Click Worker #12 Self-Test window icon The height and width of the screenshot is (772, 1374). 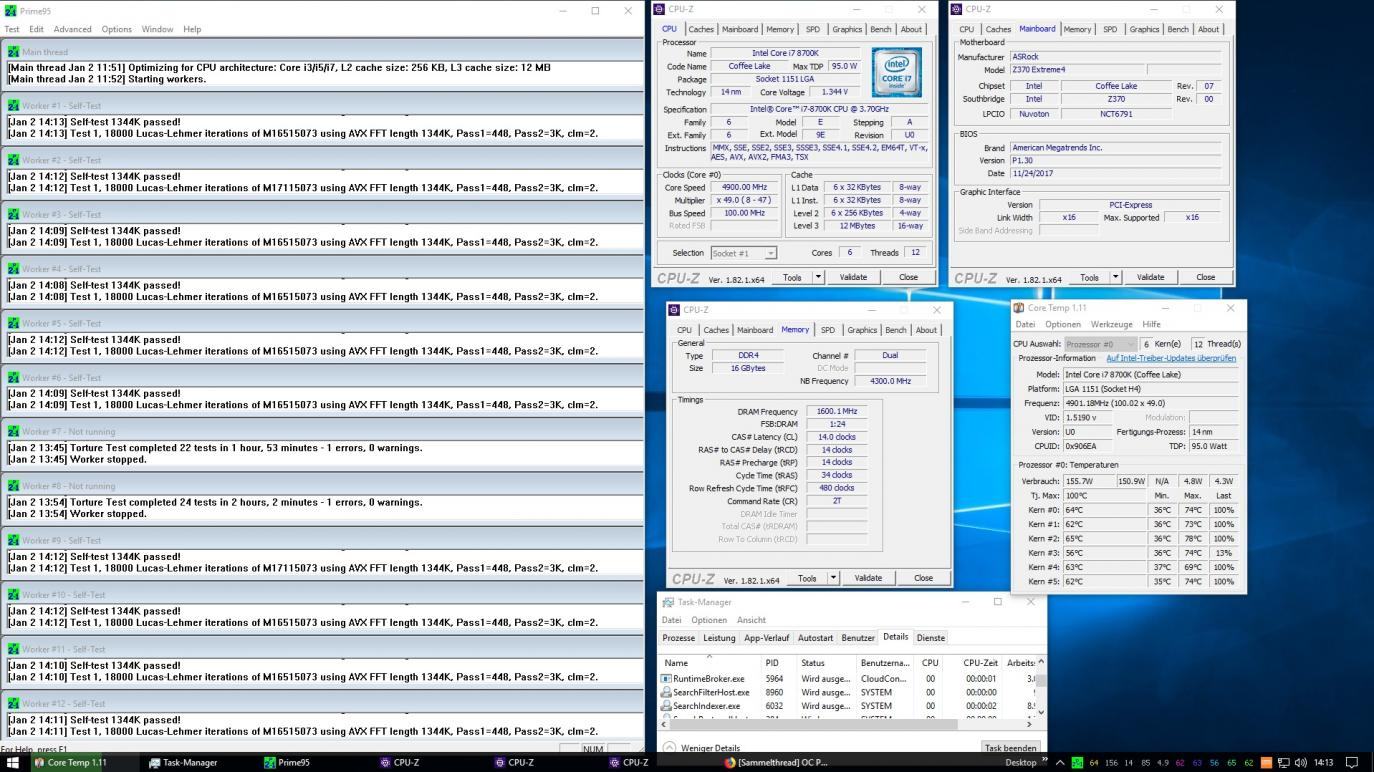pyautogui.click(x=13, y=703)
